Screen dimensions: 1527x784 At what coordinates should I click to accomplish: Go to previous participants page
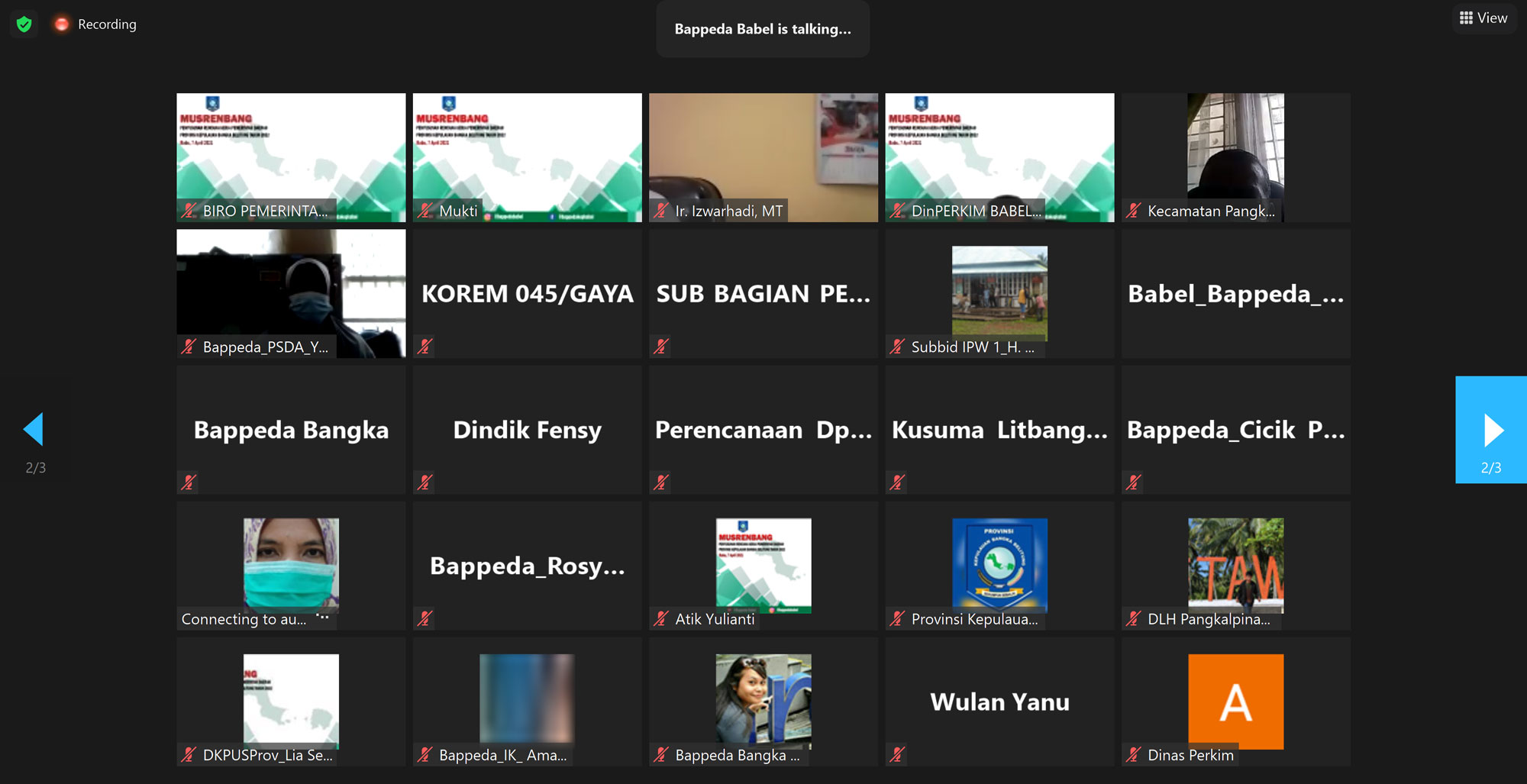[34, 430]
